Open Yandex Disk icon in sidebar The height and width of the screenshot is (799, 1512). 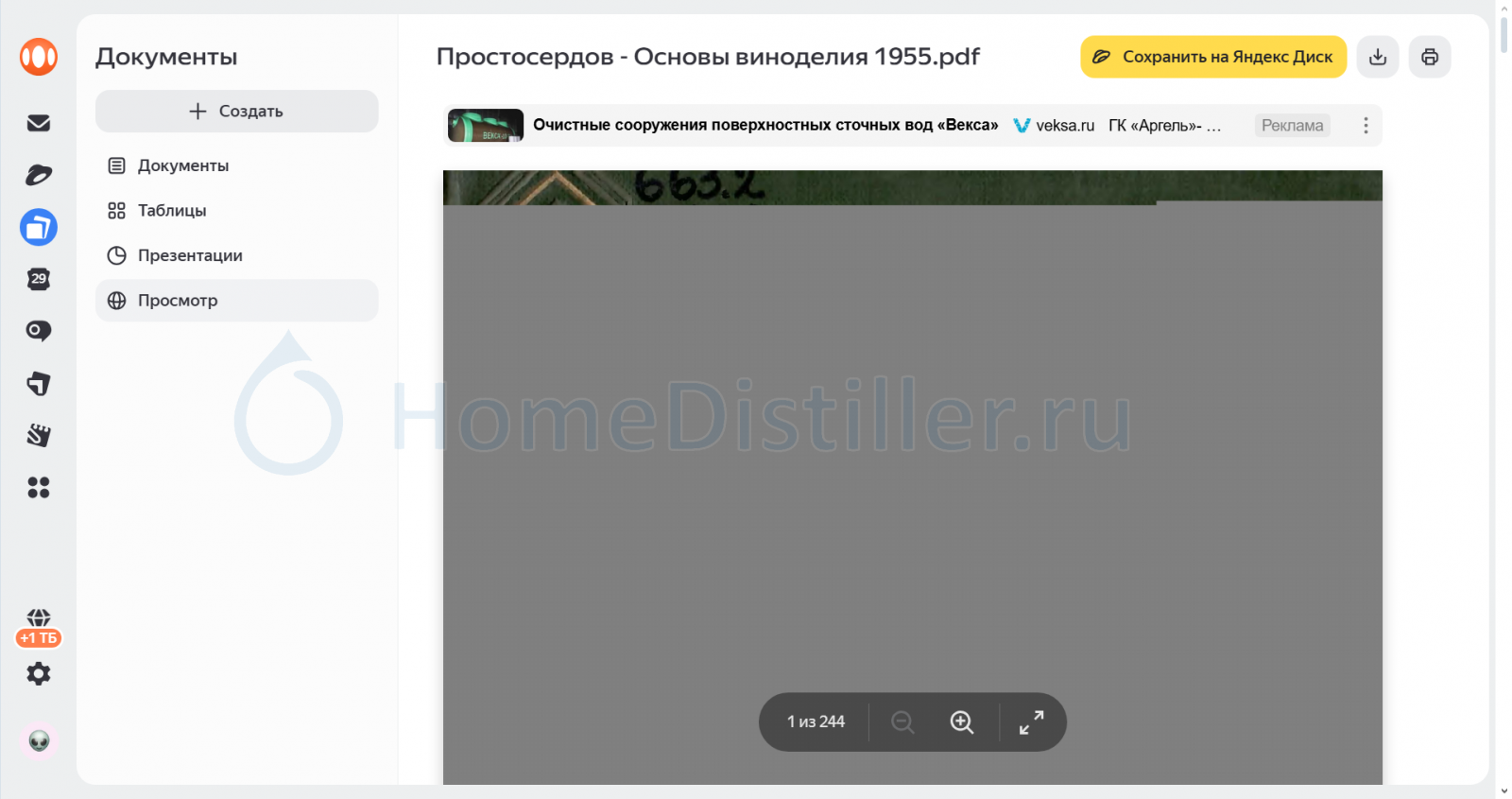pos(39,175)
